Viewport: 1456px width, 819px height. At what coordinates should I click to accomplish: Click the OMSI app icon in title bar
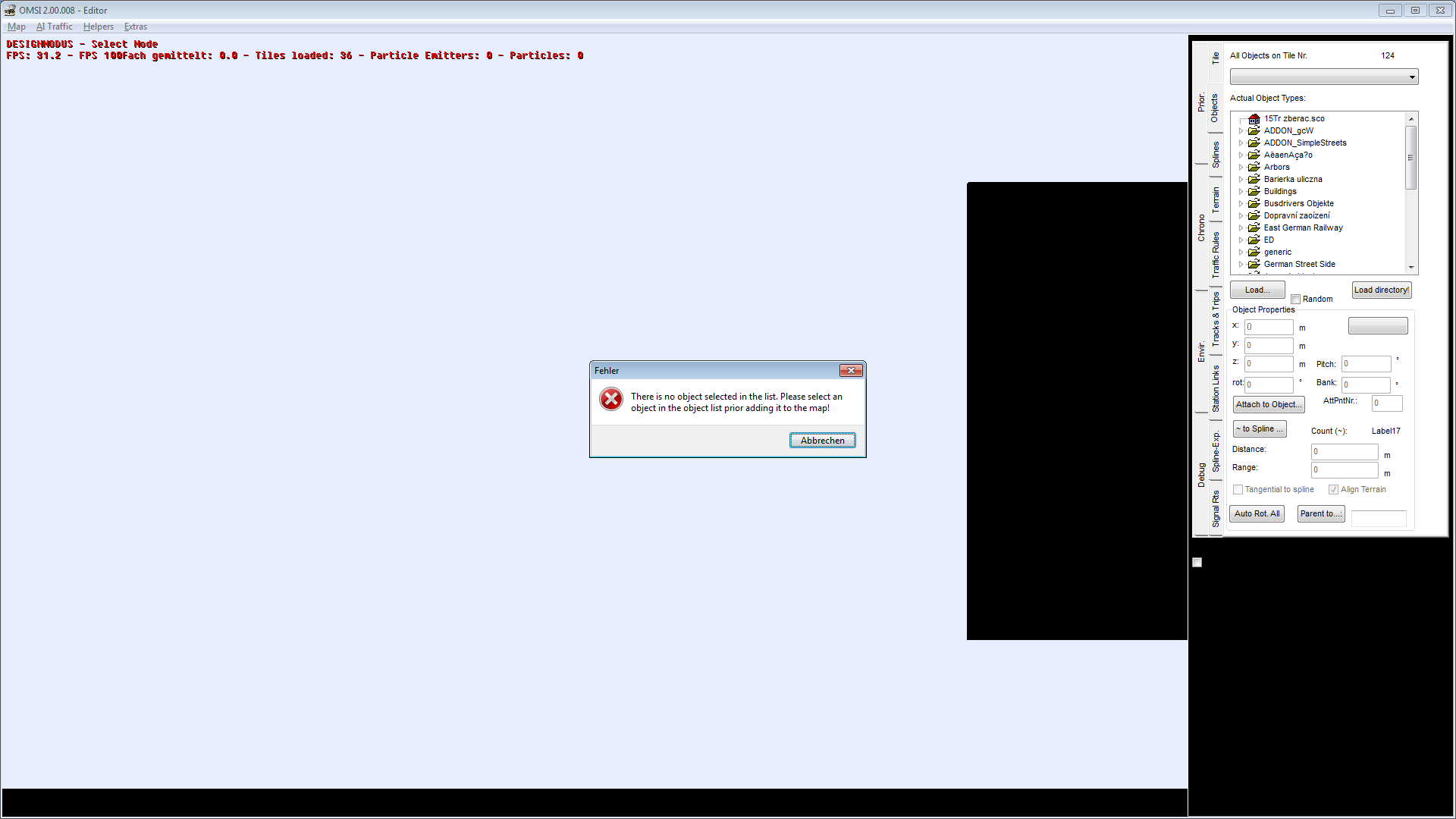[x=10, y=11]
